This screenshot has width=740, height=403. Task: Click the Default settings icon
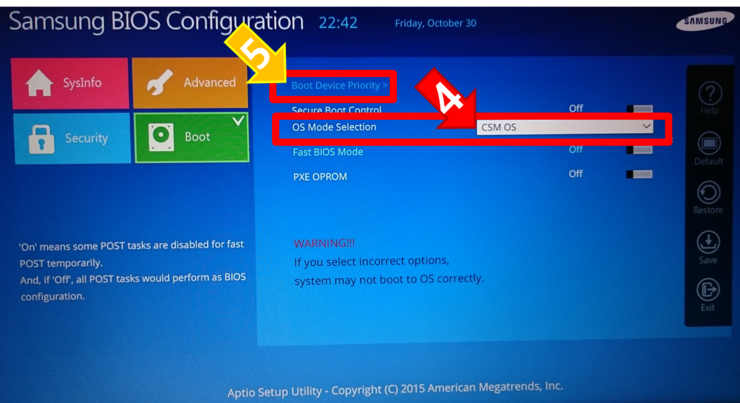(x=709, y=143)
